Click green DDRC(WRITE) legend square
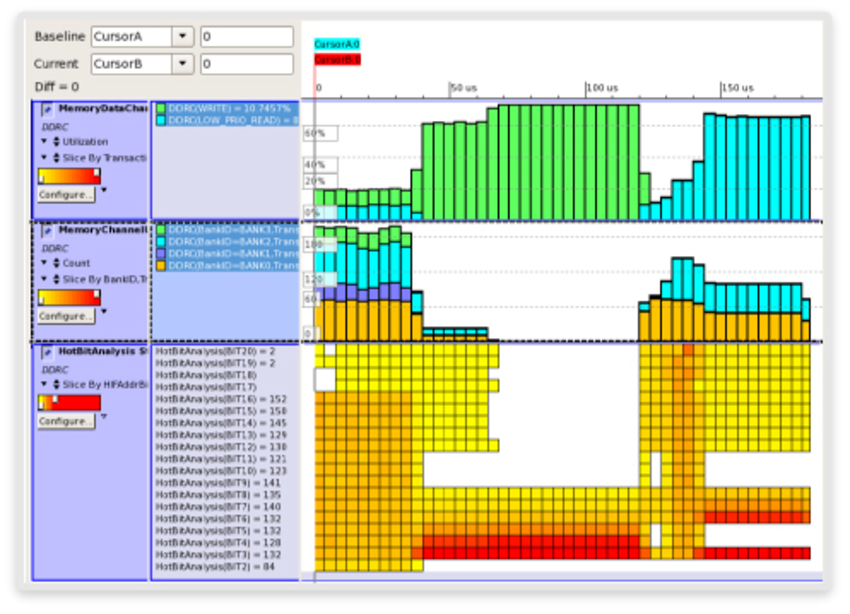 click(x=161, y=108)
